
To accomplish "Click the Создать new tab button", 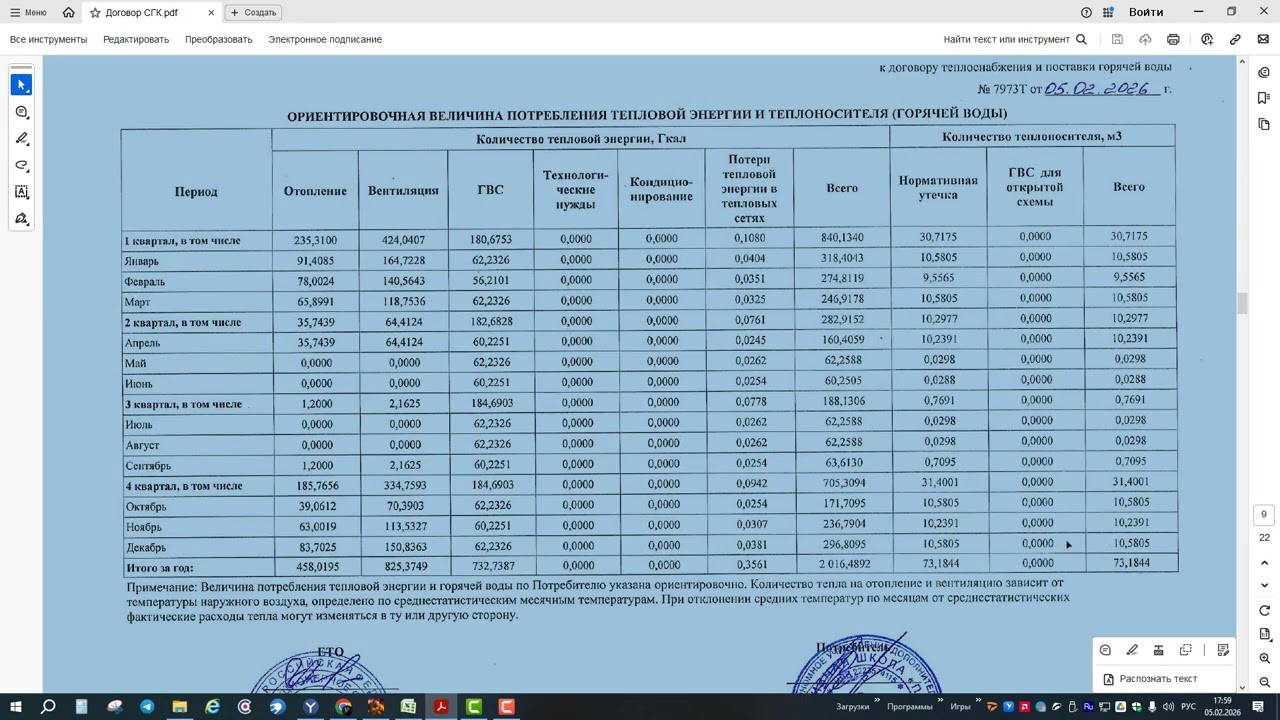I will point(254,12).
